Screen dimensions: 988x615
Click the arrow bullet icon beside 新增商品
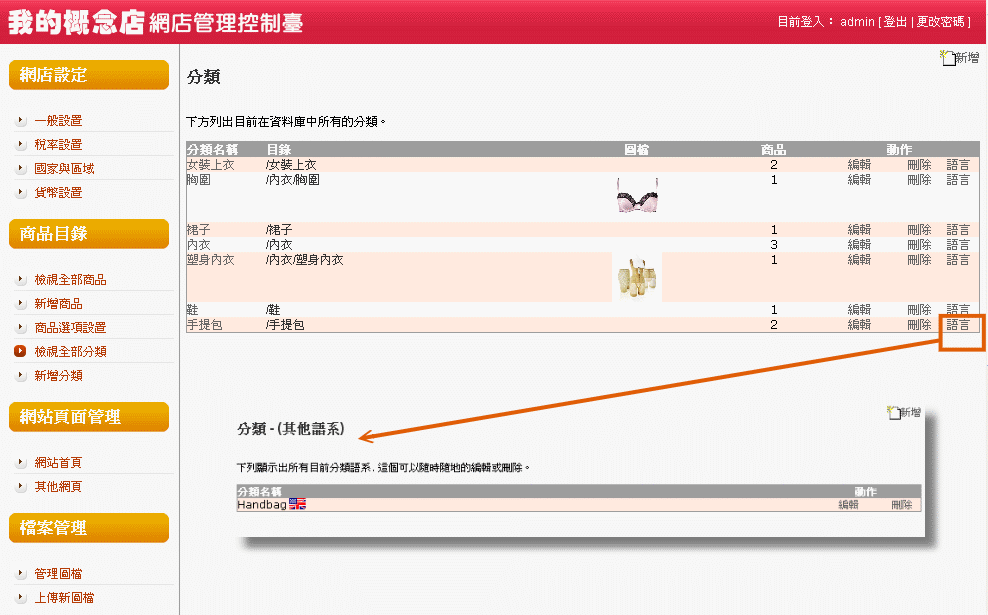tap(20, 304)
